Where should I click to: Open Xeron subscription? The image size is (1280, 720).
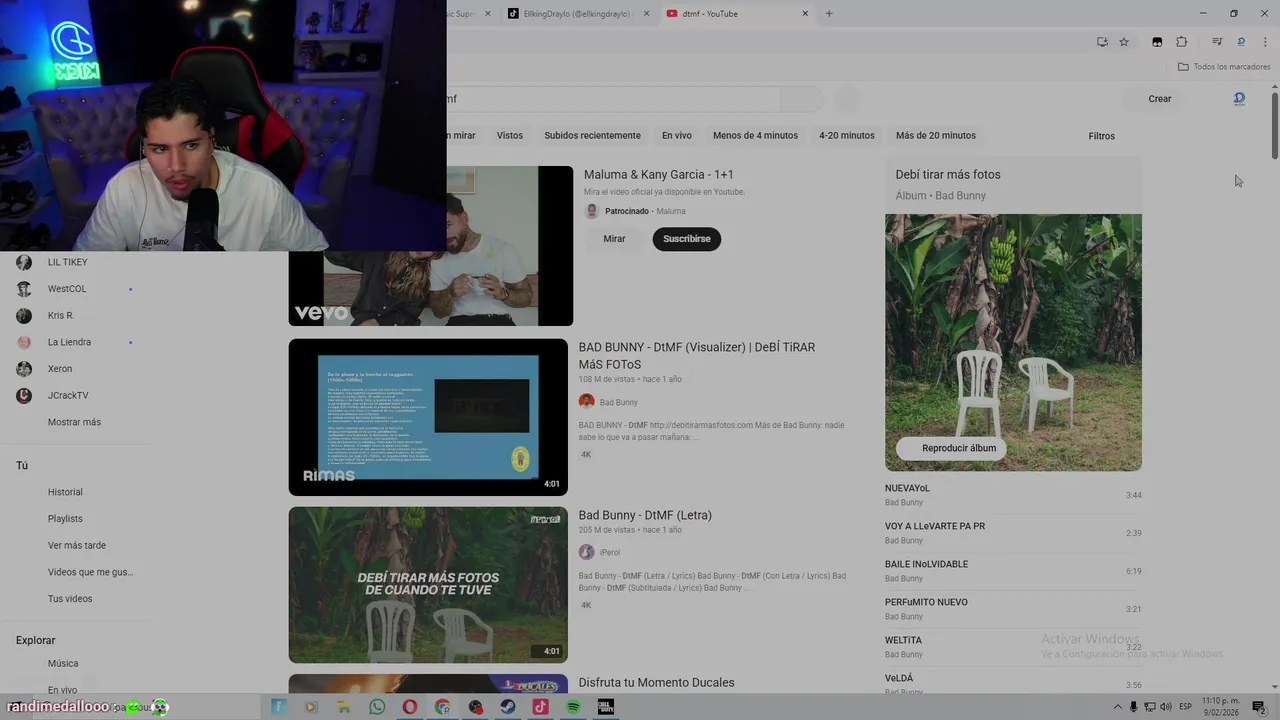click(x=60, y=369)
